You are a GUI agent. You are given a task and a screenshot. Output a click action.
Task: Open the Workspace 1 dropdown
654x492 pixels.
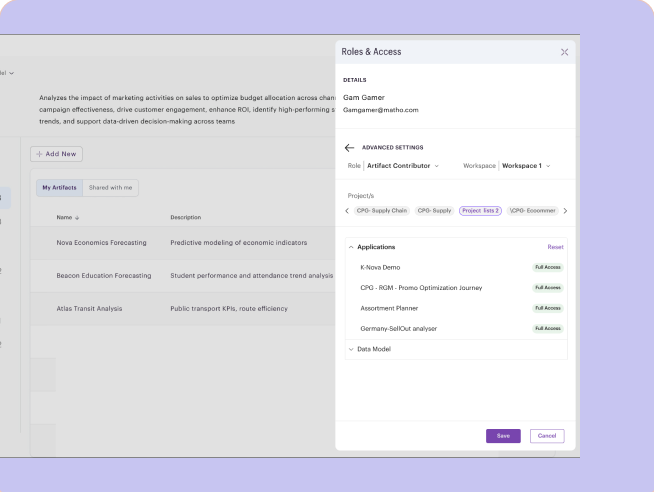click(526, 166)
